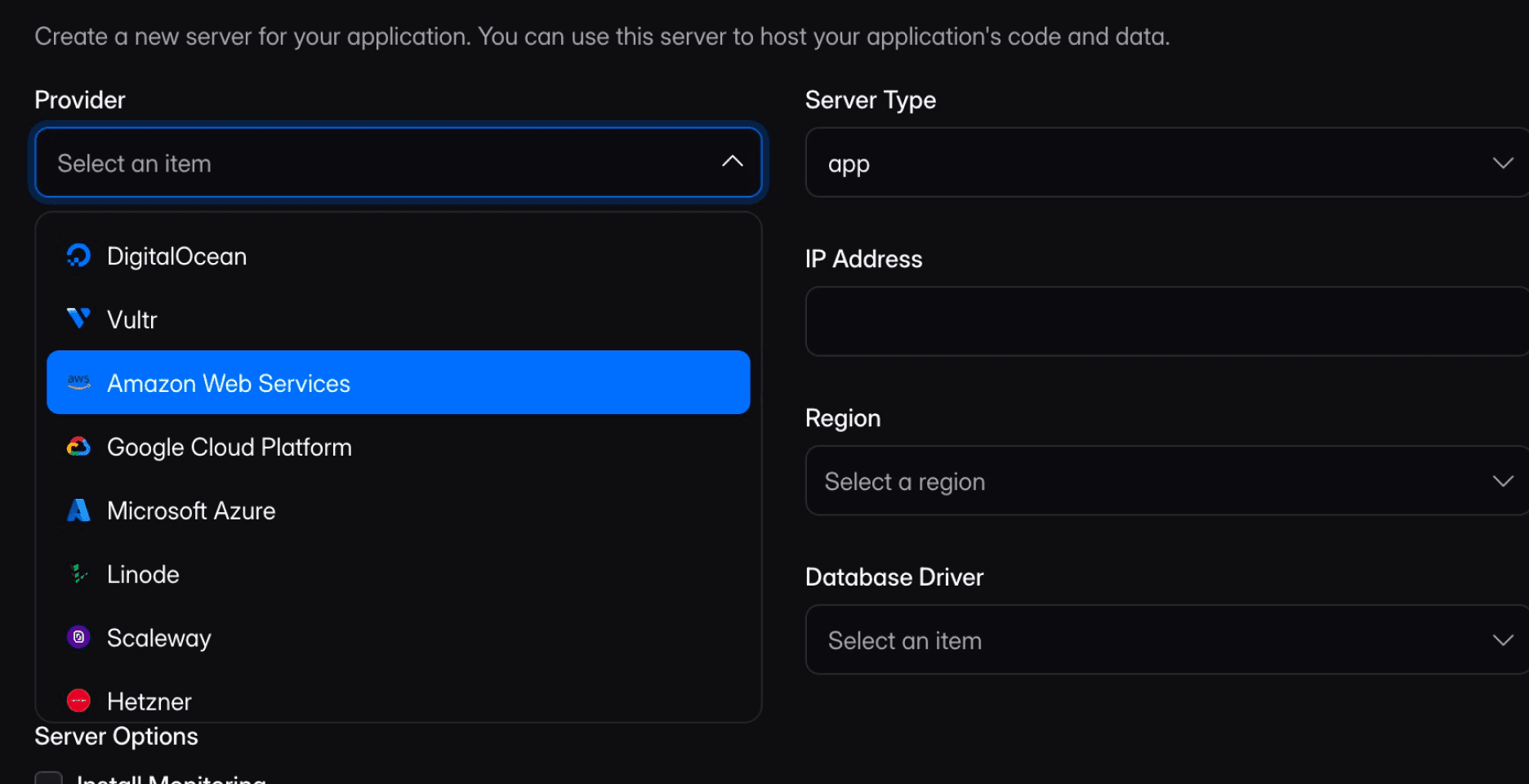
Task: Click the Hetzner red logo icon
Action: pyautogui.click(x=78, y=700)
